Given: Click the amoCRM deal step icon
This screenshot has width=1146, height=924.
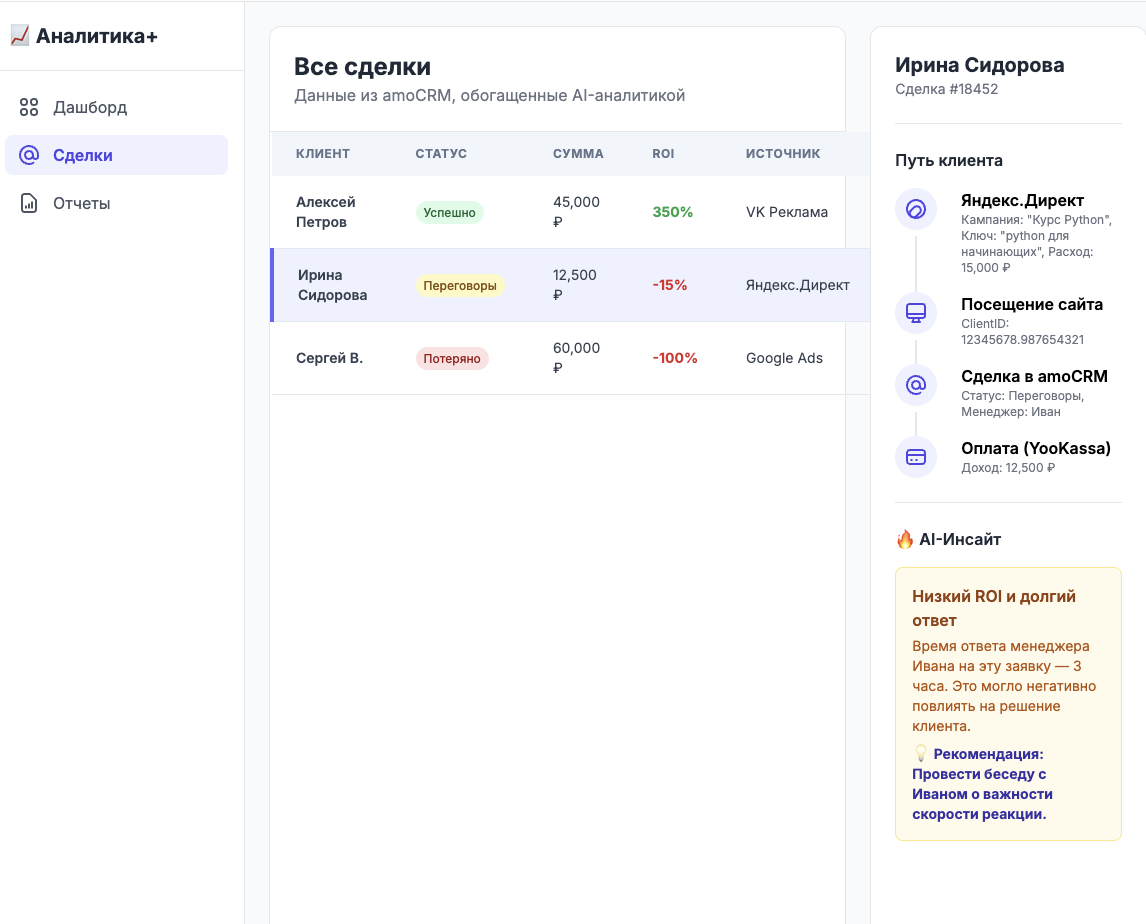Looking at the screenshot, I should click(915, 385).
